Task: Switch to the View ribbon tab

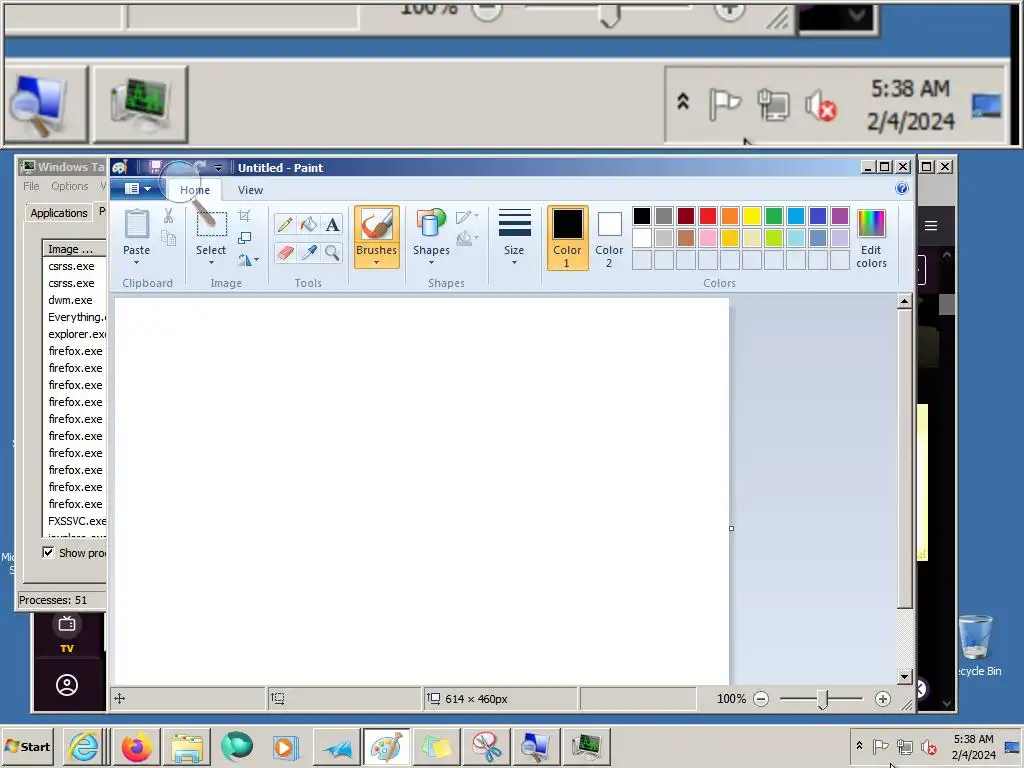Action: coord(250,190)
